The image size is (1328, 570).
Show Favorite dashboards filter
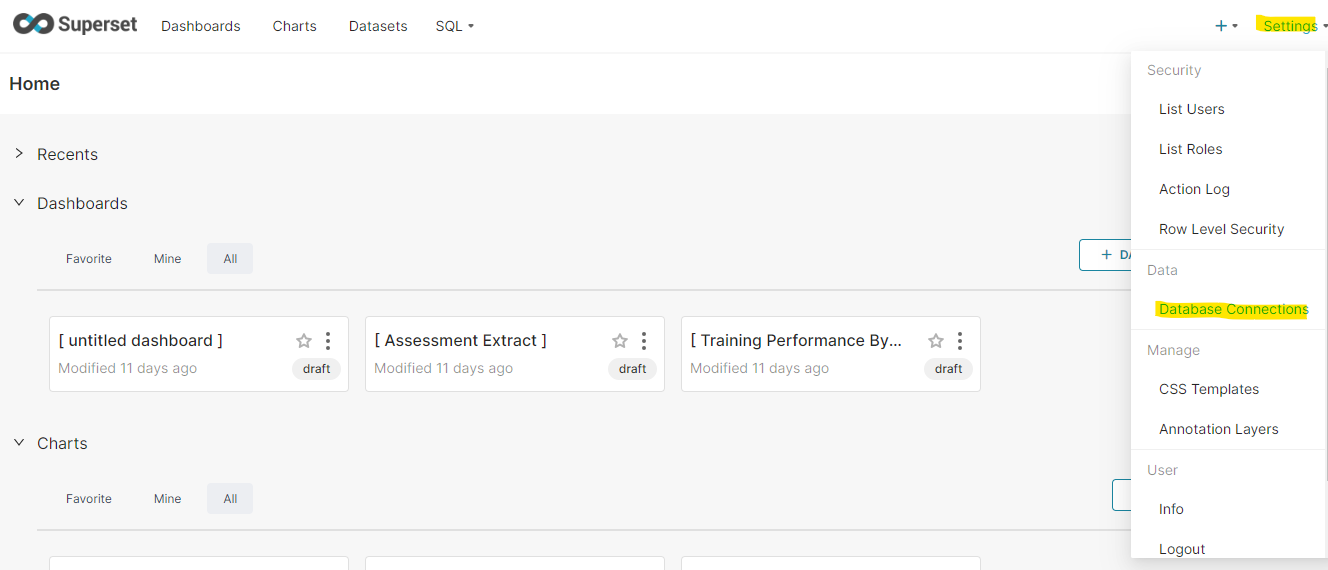(89, 259)
